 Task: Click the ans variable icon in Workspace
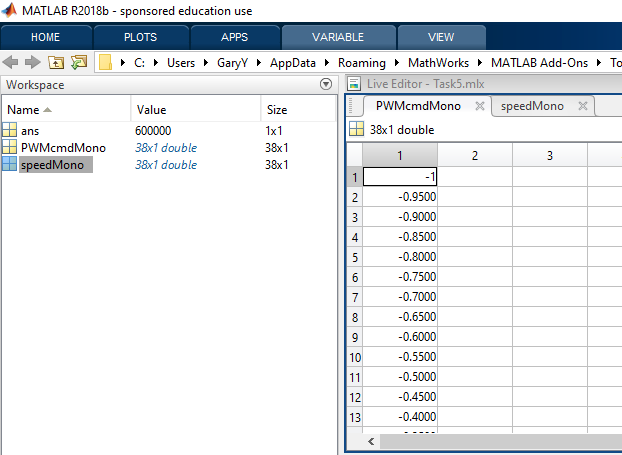[10, 130]
